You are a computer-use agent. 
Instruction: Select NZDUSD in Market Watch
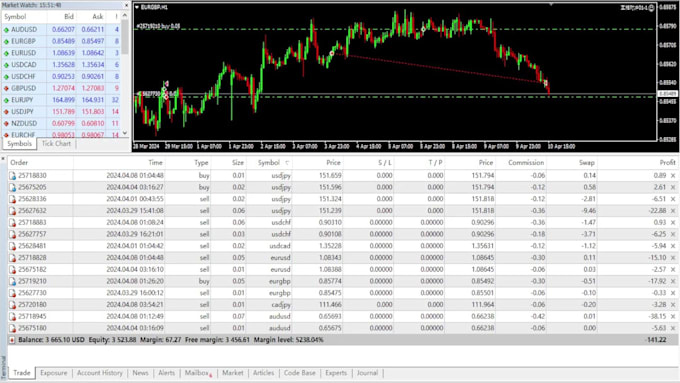(x=61, y=123)
